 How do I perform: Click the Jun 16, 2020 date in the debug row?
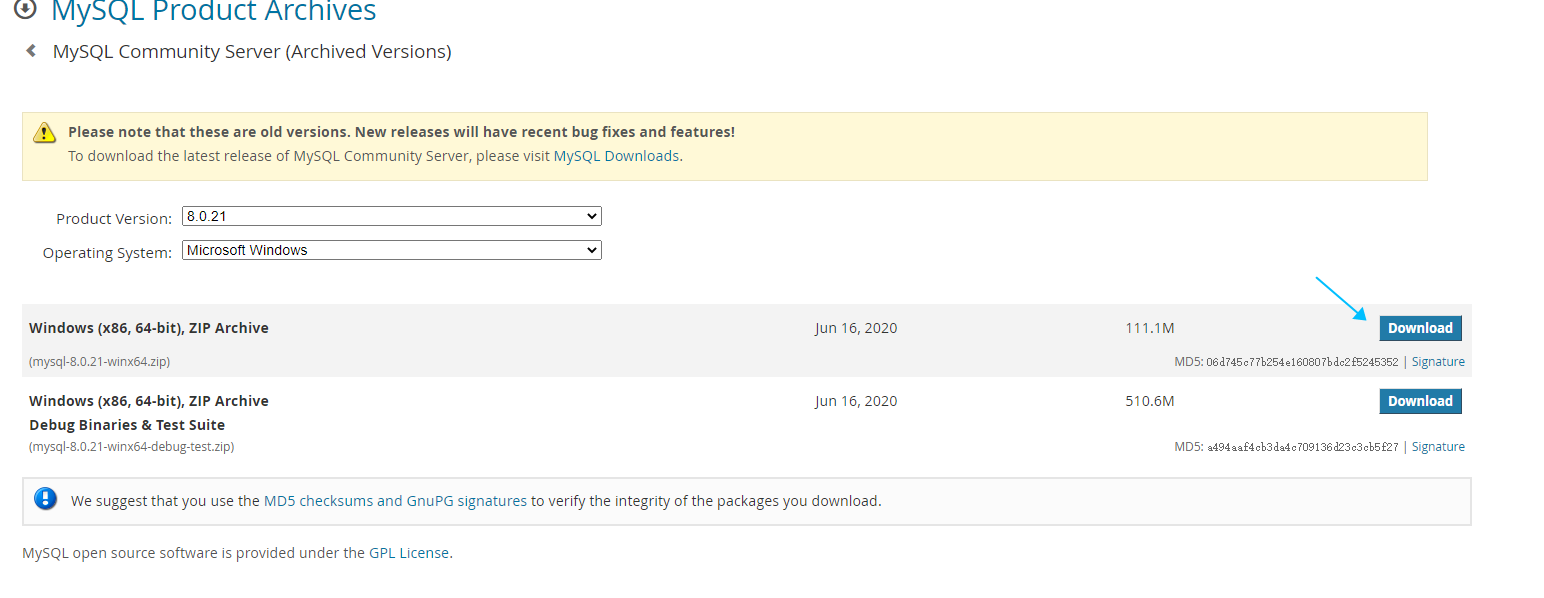pyautogui.click(x=856, y=401)
